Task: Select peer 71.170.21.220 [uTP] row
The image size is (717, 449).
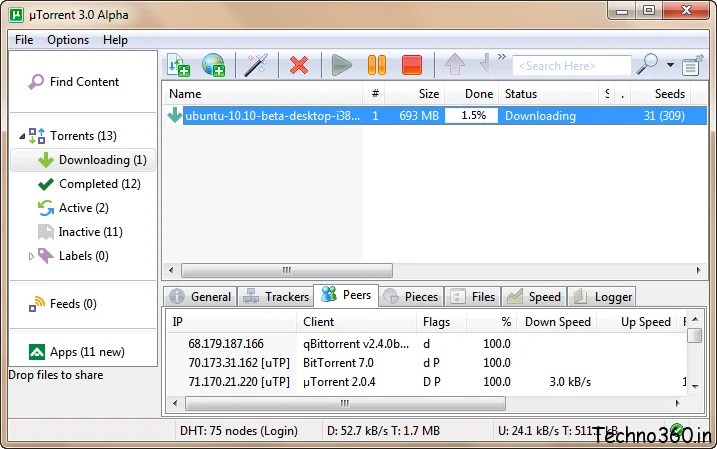Action: [427, 382]
